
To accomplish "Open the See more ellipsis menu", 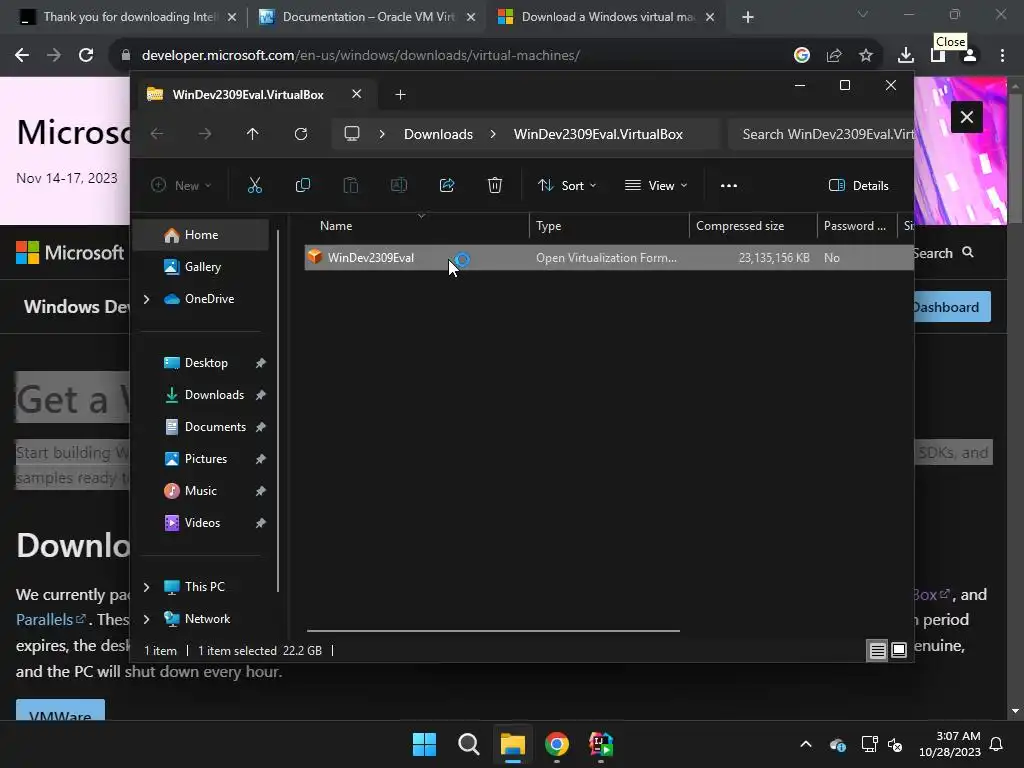I will tap(729, 185).
